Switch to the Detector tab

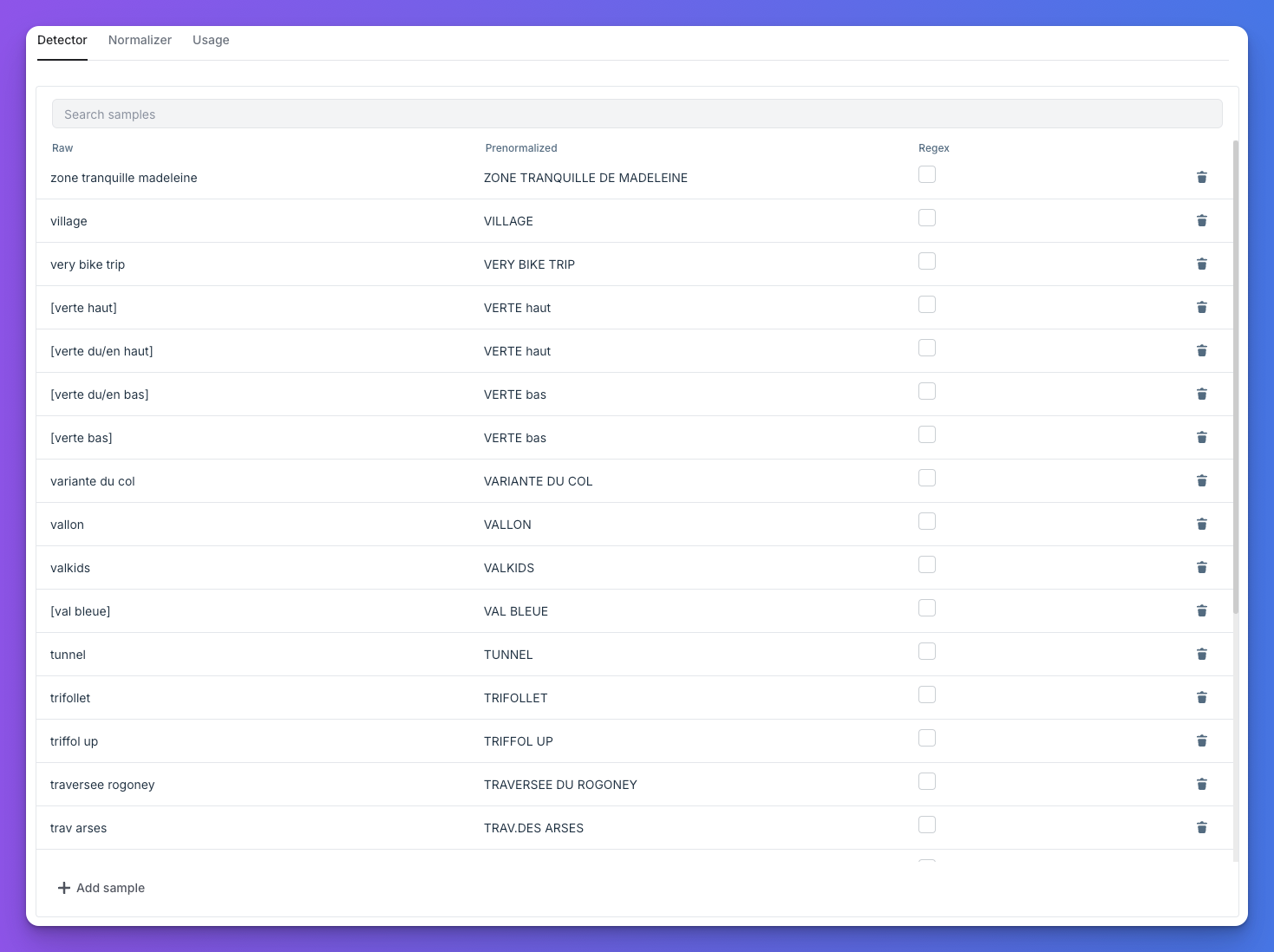tap(62, 40)
